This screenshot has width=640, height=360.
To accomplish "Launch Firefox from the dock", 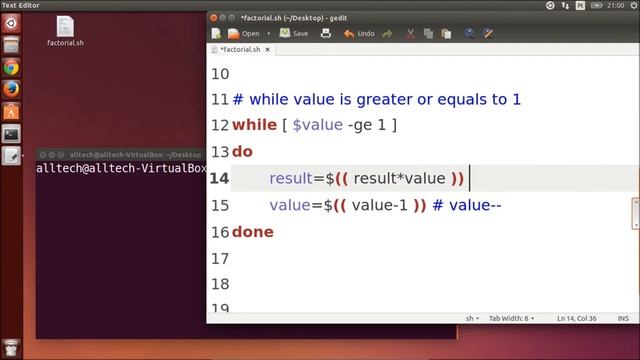I will pyautogui.click(x=11, y=89).
